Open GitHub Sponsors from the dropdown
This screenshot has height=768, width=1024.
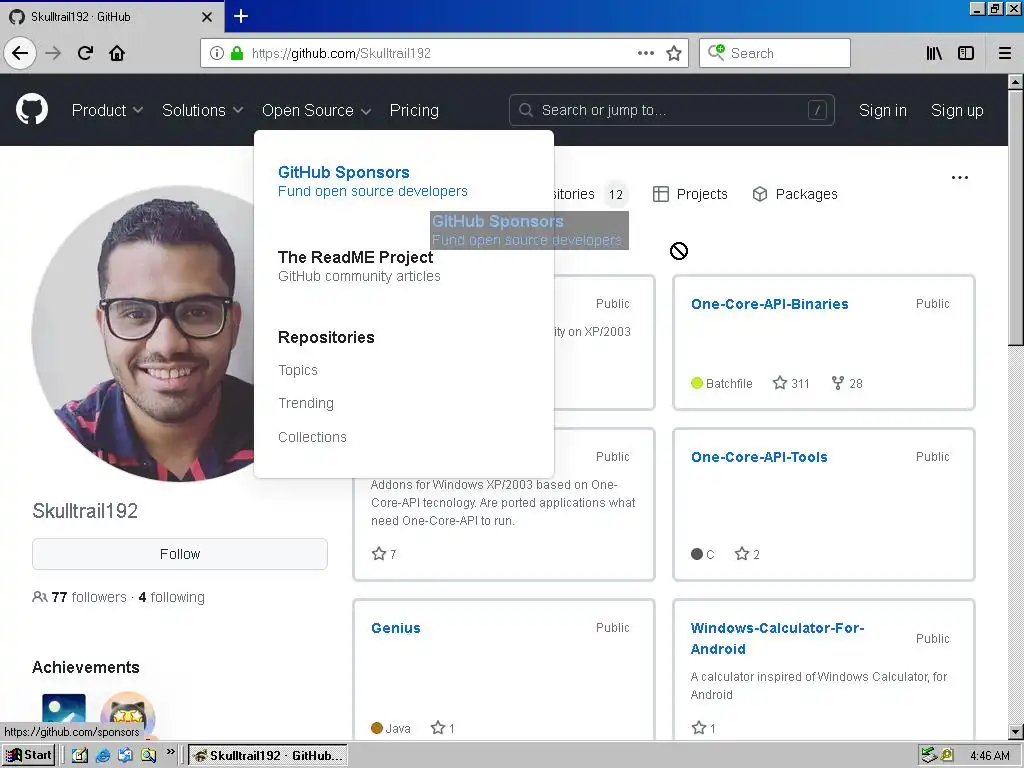tap(373, 181)
